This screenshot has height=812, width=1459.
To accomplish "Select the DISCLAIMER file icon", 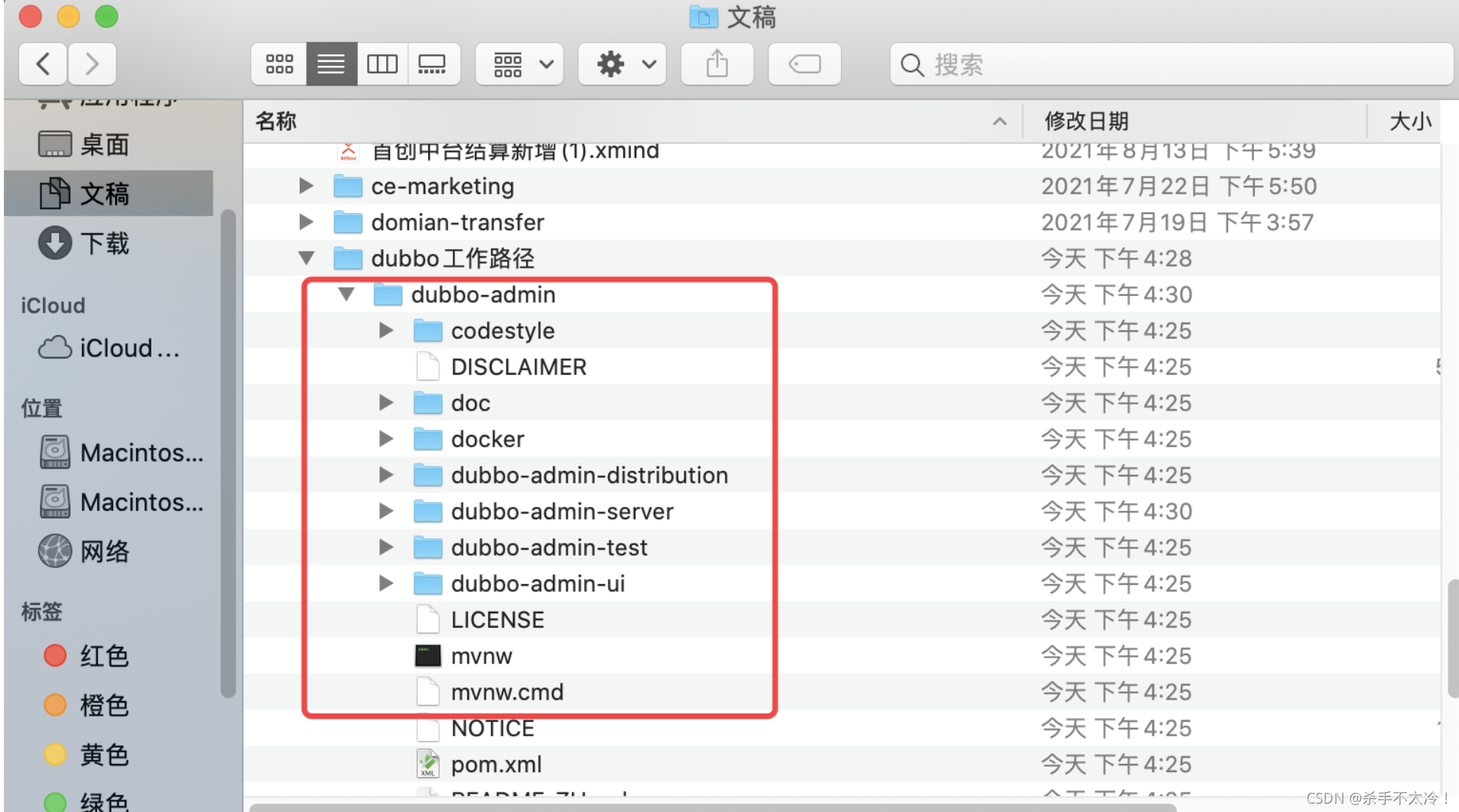I will click(427, 366).
